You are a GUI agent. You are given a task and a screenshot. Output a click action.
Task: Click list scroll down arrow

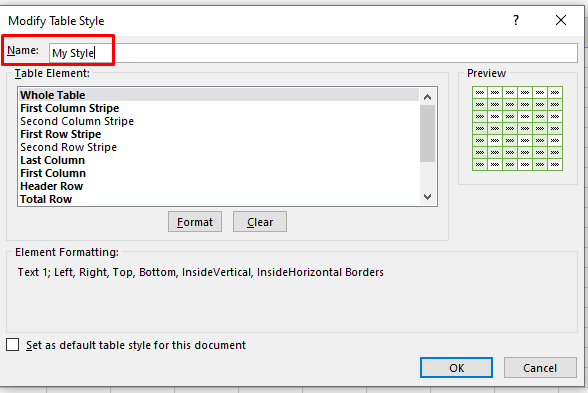pyautogui.click(x=428, y=196)
